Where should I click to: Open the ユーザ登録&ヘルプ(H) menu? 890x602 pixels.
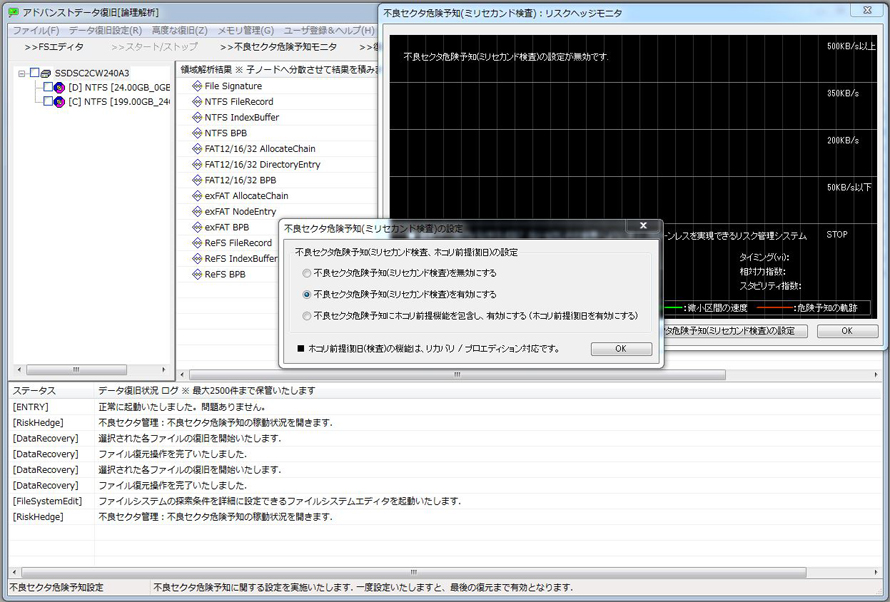[329, 31]
